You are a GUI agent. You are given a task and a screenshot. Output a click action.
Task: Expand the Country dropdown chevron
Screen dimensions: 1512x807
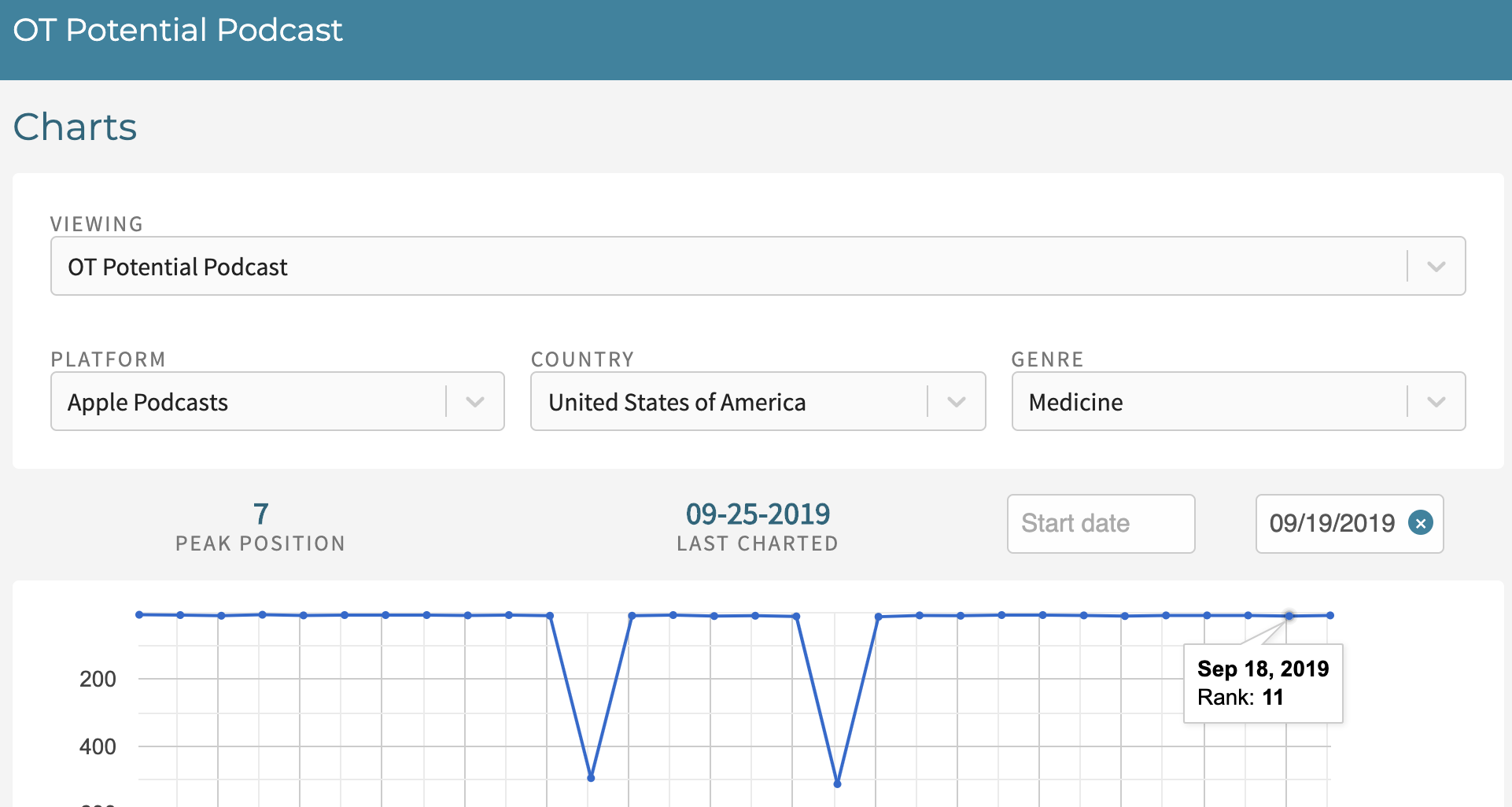pyautogui.click(x=957, y=402)
